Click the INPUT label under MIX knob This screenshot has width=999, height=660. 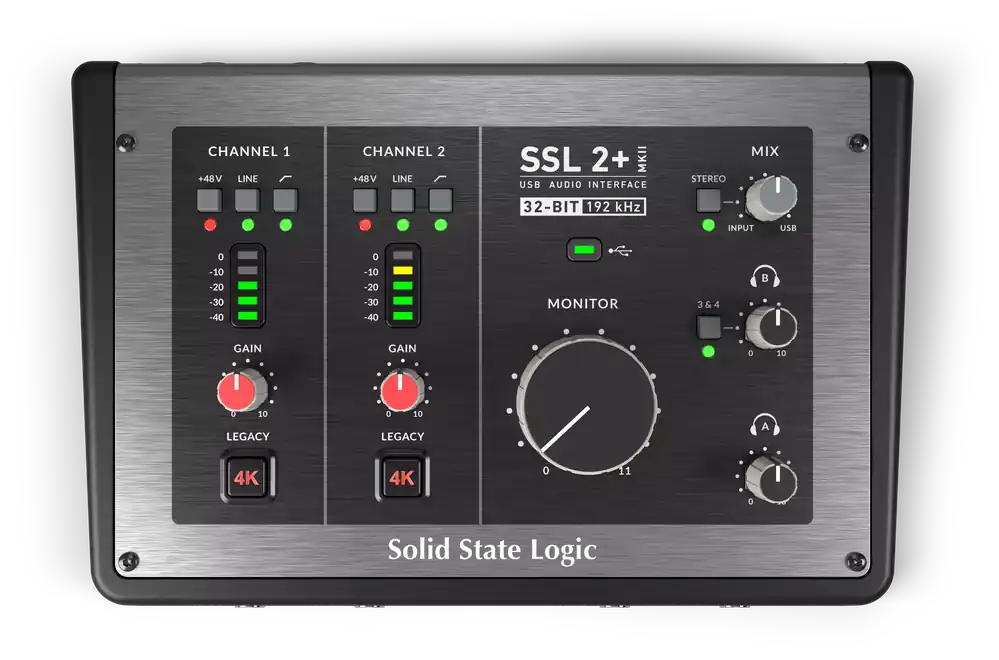pyautogui.click(x=741, y=228)
